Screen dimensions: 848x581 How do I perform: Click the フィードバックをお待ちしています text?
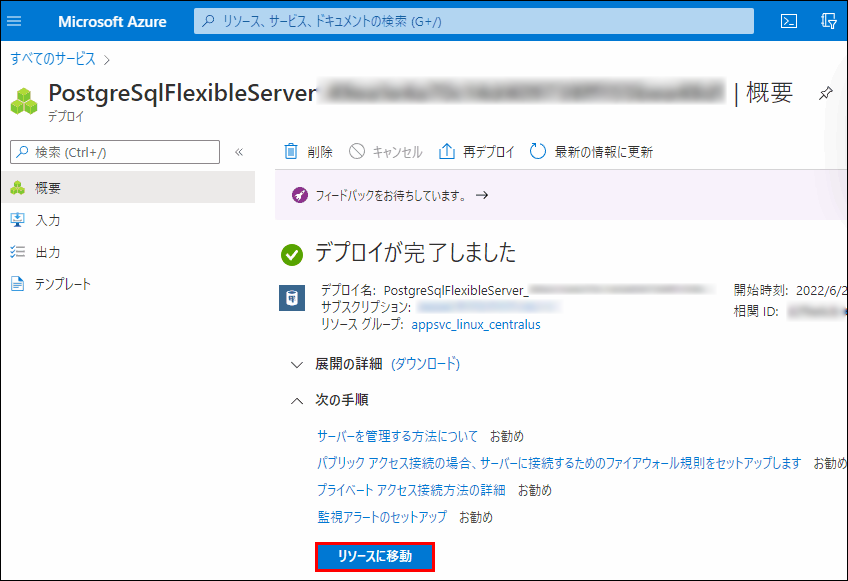coord(392,195)
